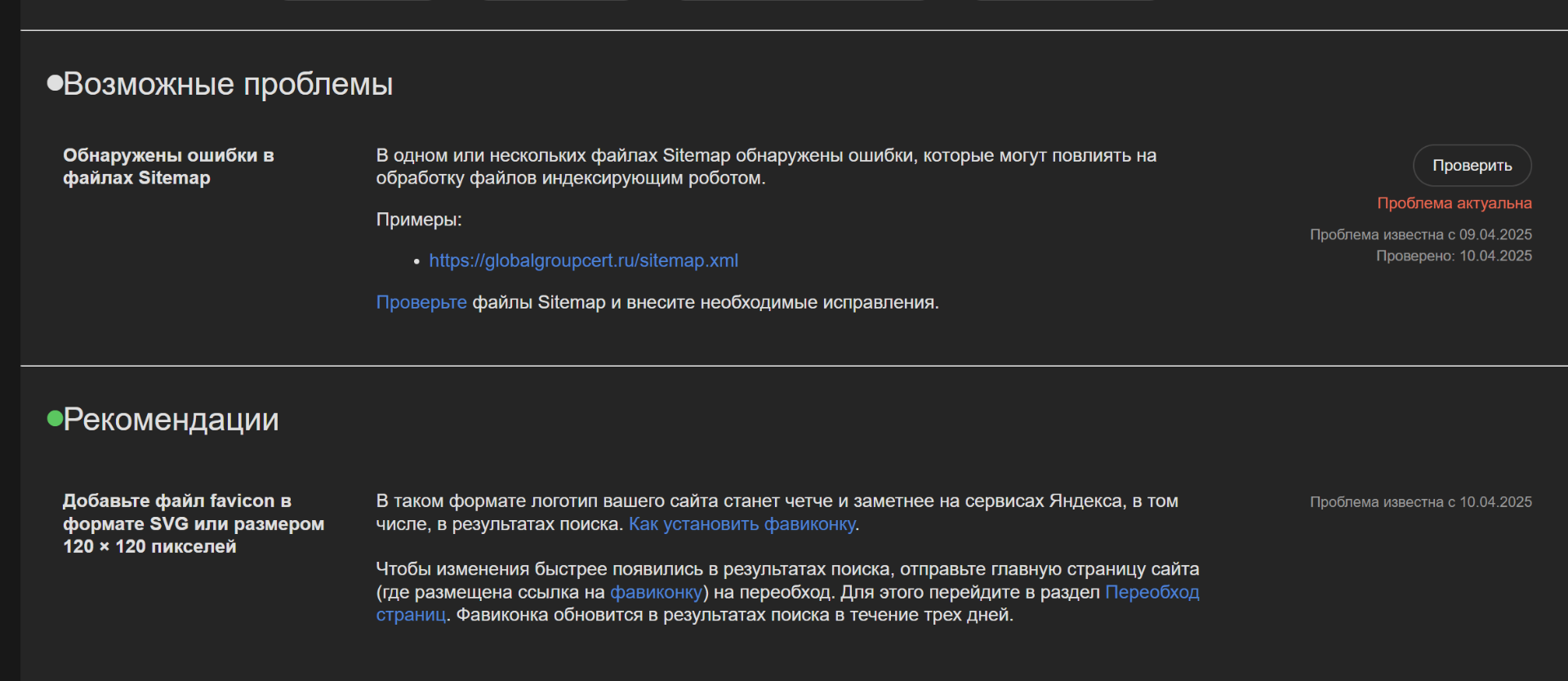Click the Проверить button
Viewport: 1568px width, 681px height.
pyautogui.click(x=1472, y=166)
